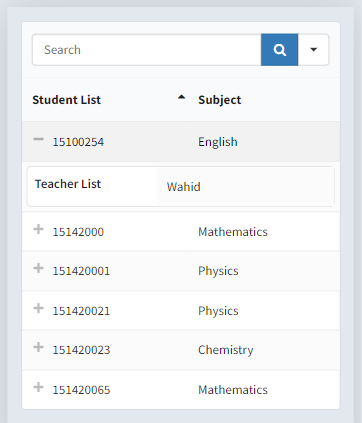This screenshot has height=423, width=362.
Task: Select student ID 15142000
Action: (x=78, y=232)
